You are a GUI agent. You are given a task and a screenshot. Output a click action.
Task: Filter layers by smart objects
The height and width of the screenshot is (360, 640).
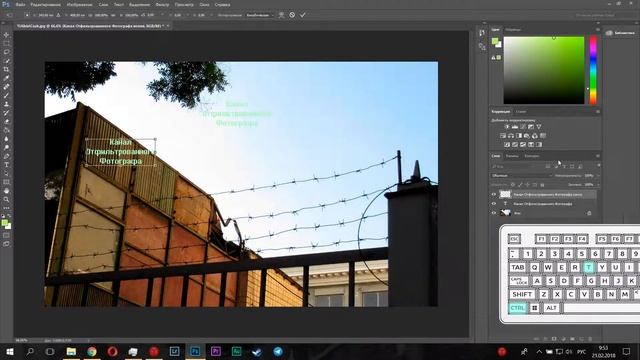coord(580,167)
